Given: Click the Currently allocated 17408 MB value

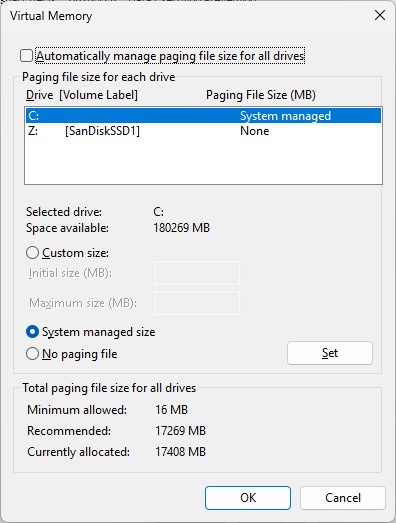Looking at the screenshot, I should (x=180, y=452).
